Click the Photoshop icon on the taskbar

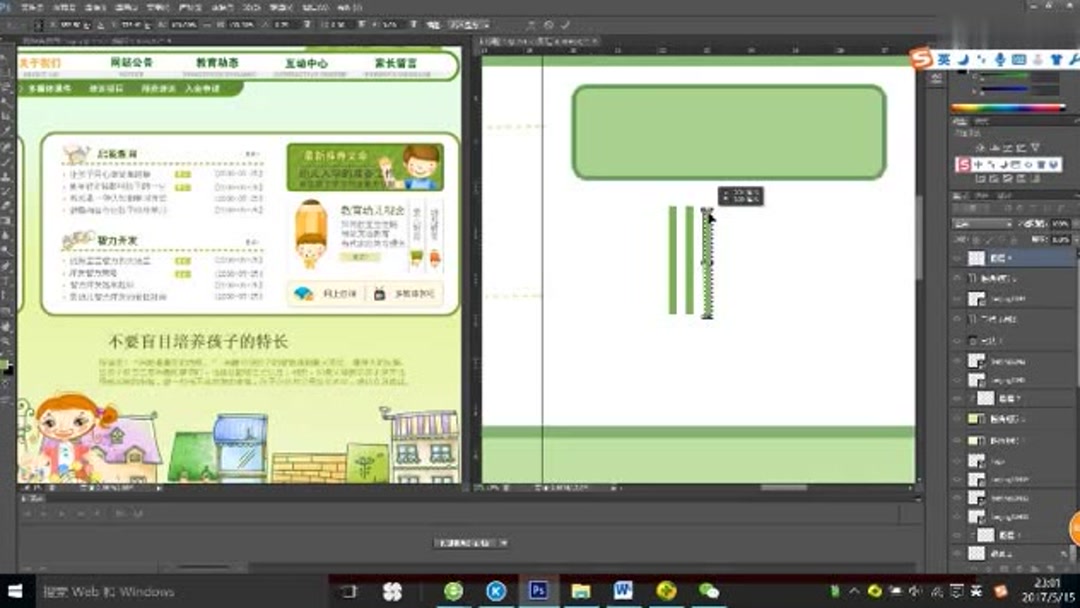click(x=540, y=592)
